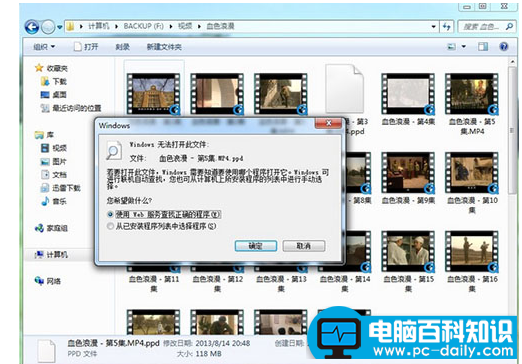Select the file labeled 血色浪漫 - 第11集
Viewport: 522px width, 364px height.
pos(154,283)
